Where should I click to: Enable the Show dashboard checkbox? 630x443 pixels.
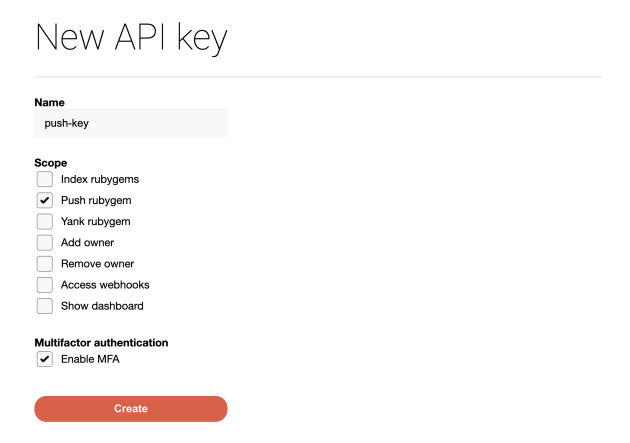[x=44, y=305]
